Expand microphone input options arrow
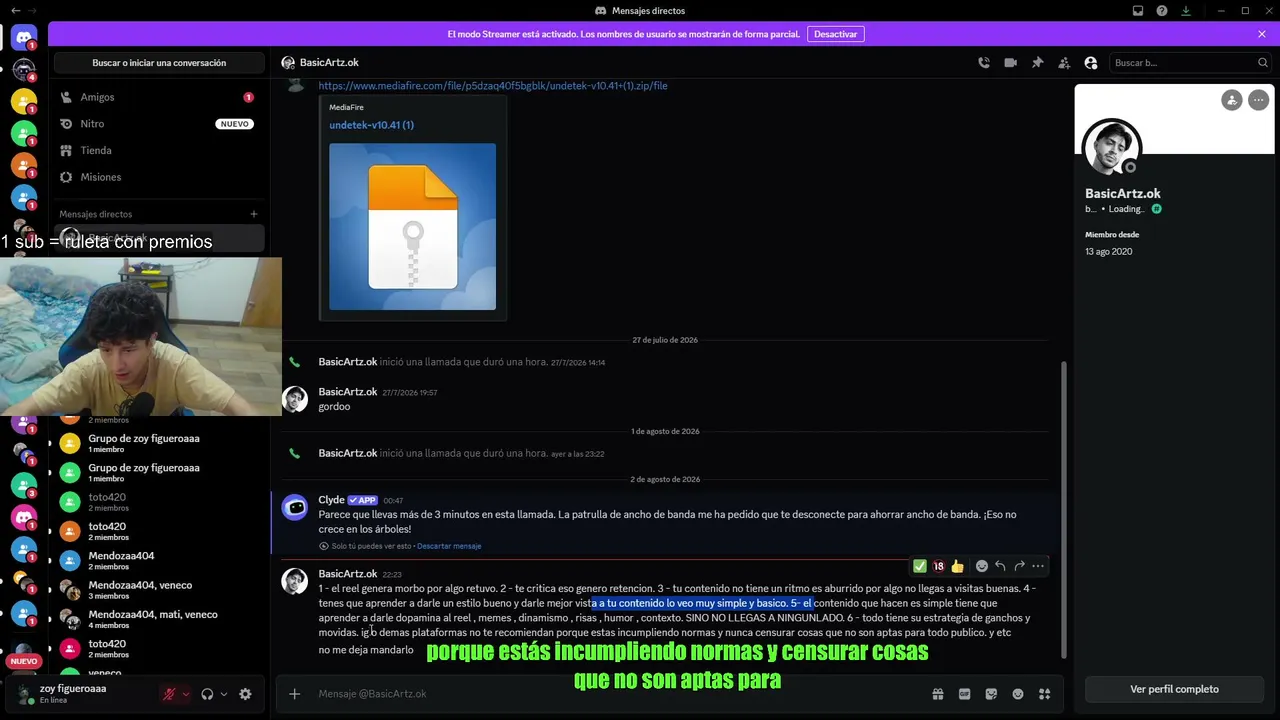The width and height of the screenshot is (1280, 720). (x=185, y=694)
